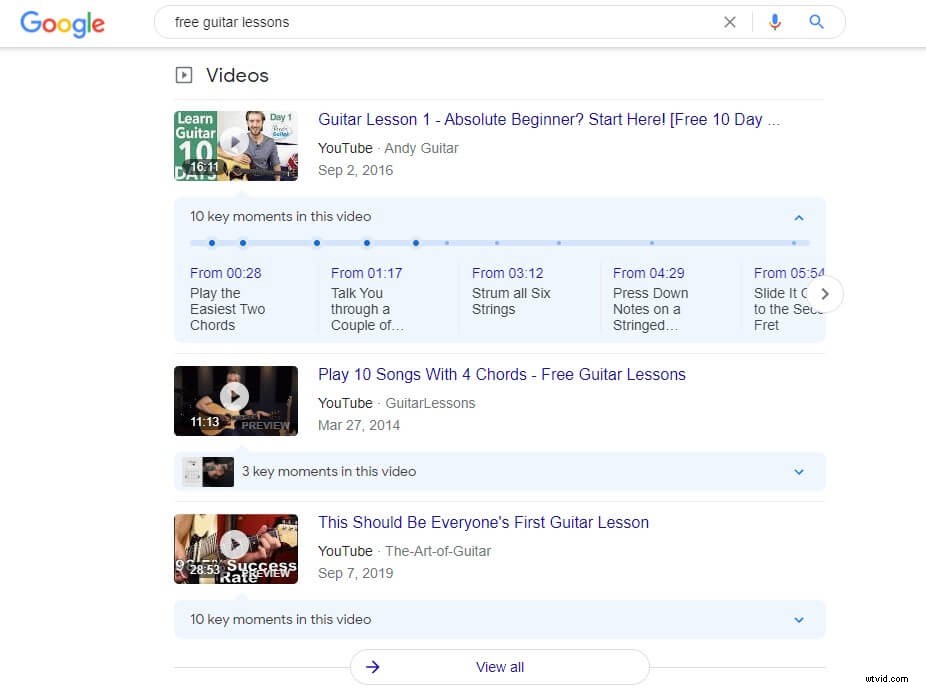
Task: Open the Guitar Lesson 1 Absolute Beginner result
Action: point(548,119)
